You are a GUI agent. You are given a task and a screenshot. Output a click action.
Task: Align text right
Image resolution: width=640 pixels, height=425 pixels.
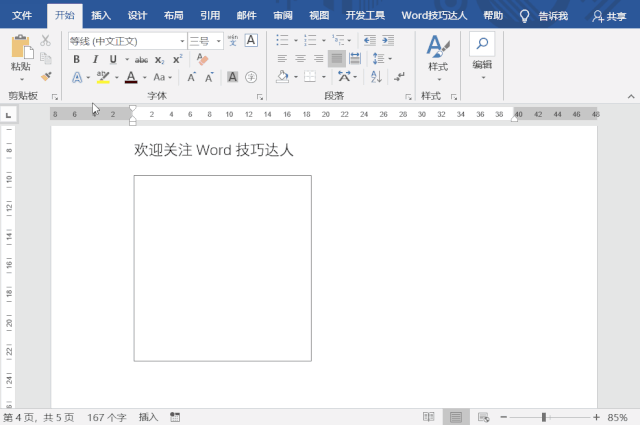[x=318, y=59]
